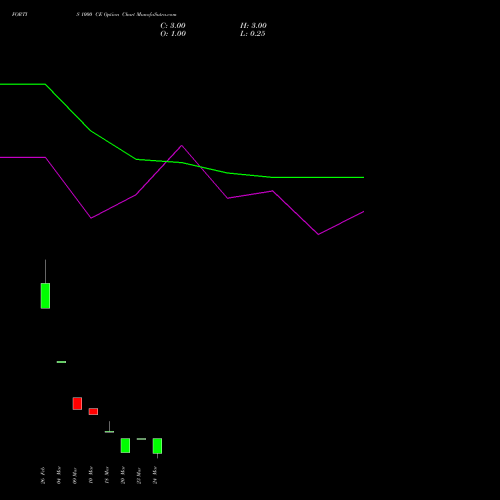Click the low price value L: 0.25
This screenshot has width=500, height=500.
(x=253, y=34)
